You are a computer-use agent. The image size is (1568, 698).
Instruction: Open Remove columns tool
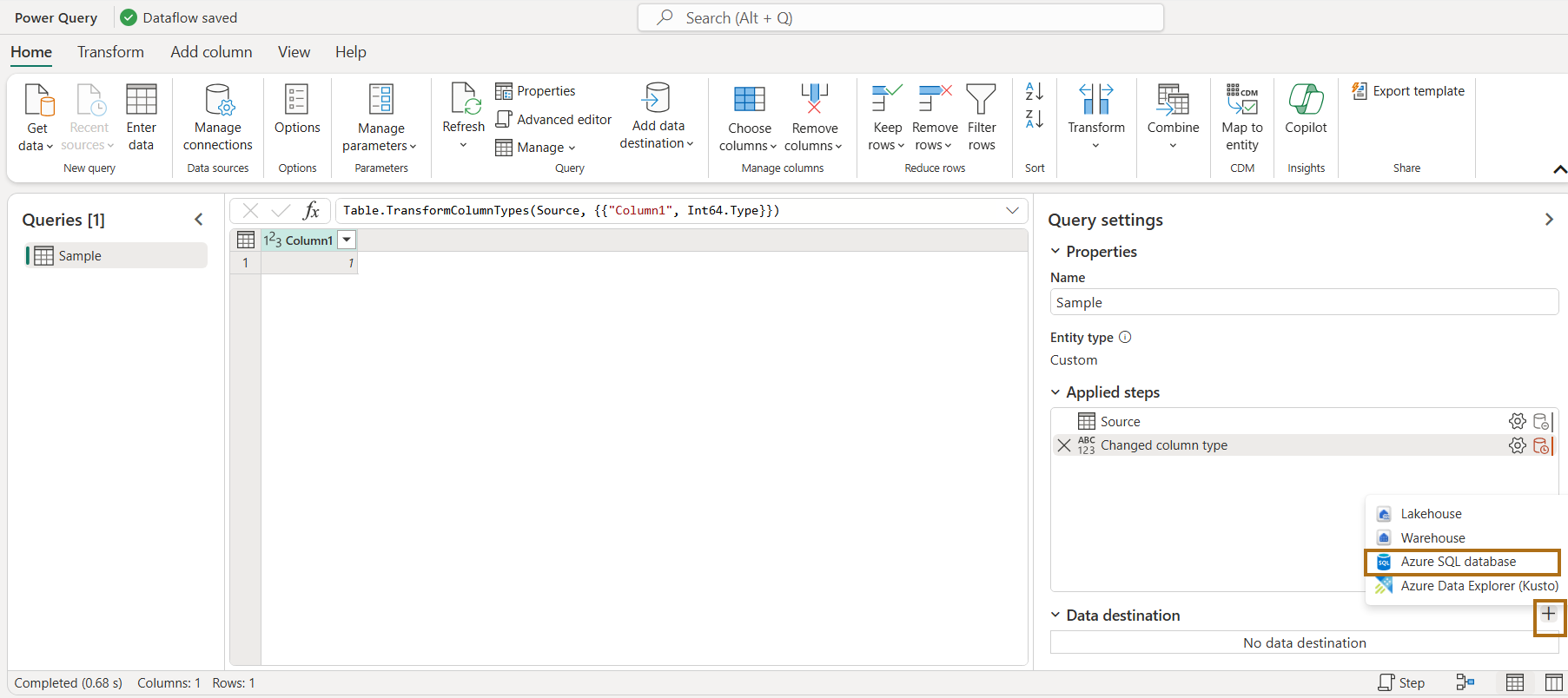click(x=814, y=118)
